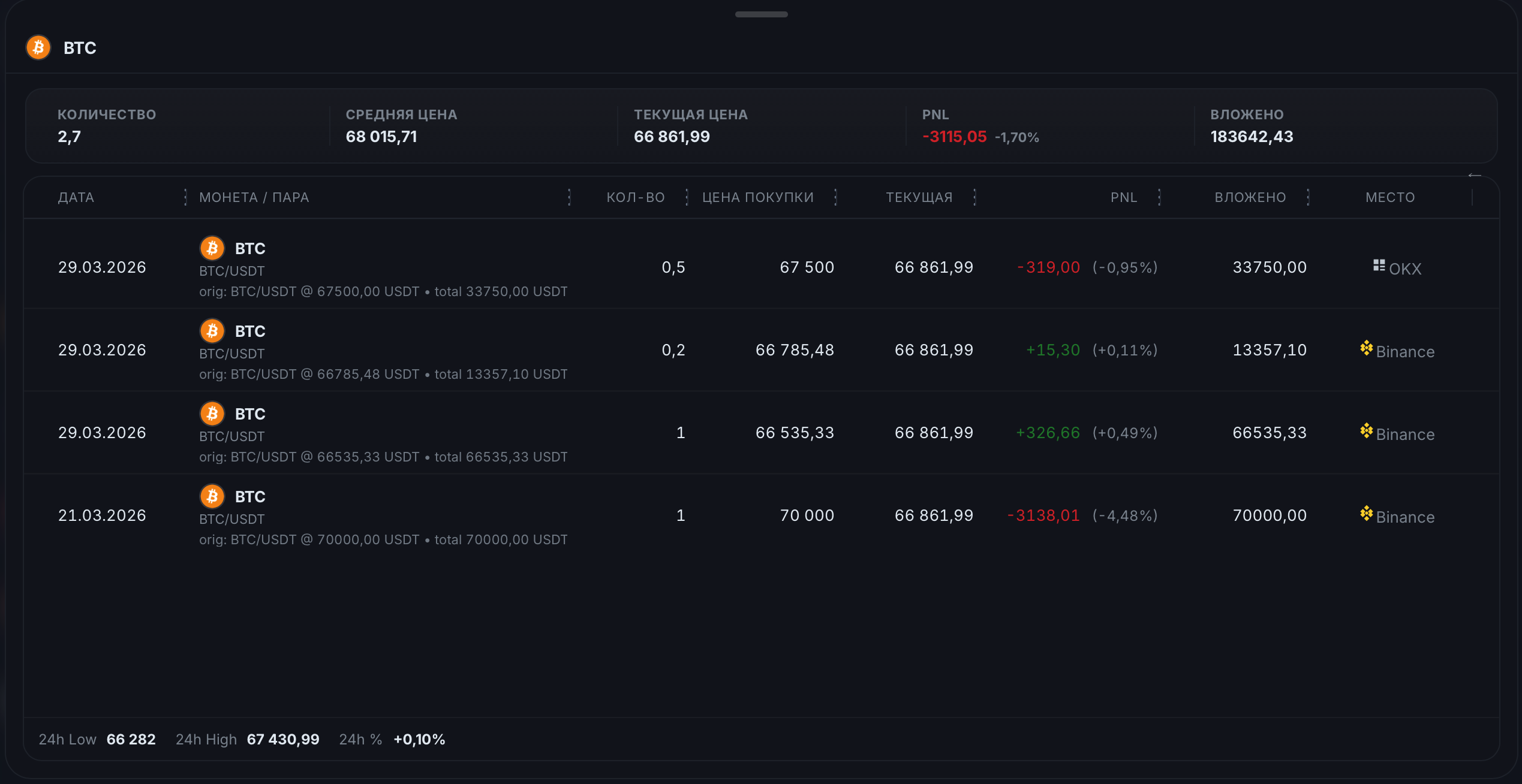Open the 21.03.2026 purchase at 70 000
Screen dimensions: 1522x784
(x=807, y=515)
